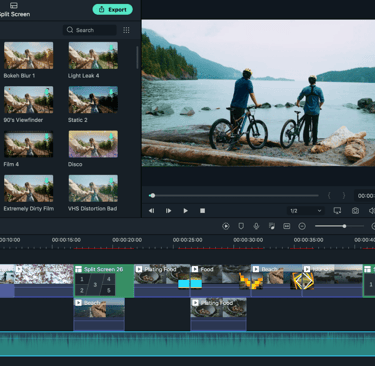
Task: Download the Disco effect
Action: coord(111,136)
